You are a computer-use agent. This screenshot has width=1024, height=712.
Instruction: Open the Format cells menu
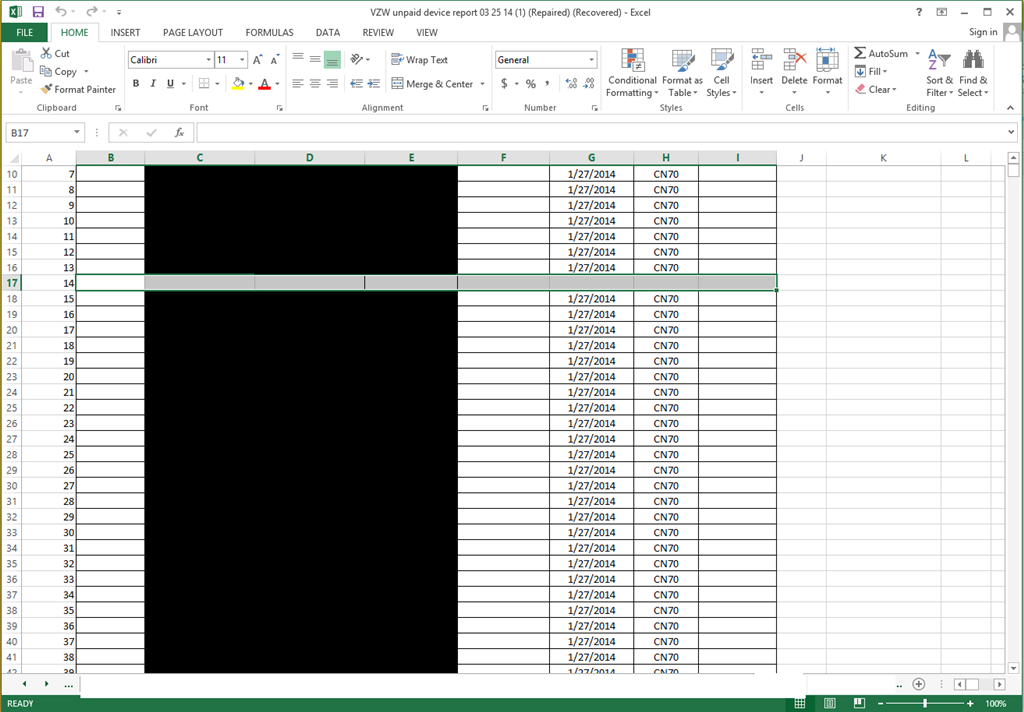click(827, 72)
